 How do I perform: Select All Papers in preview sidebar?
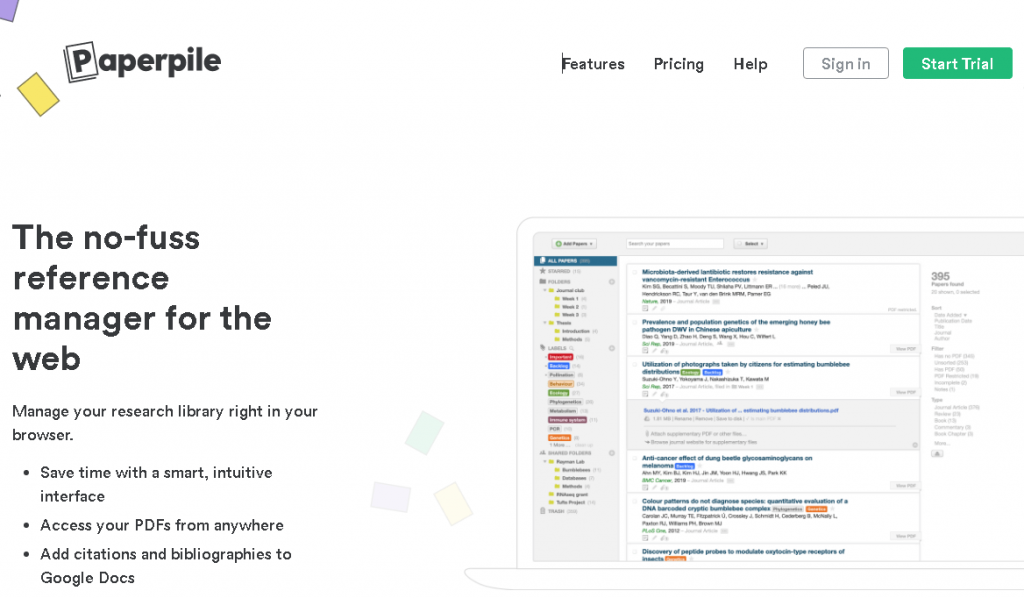point(575,260)
